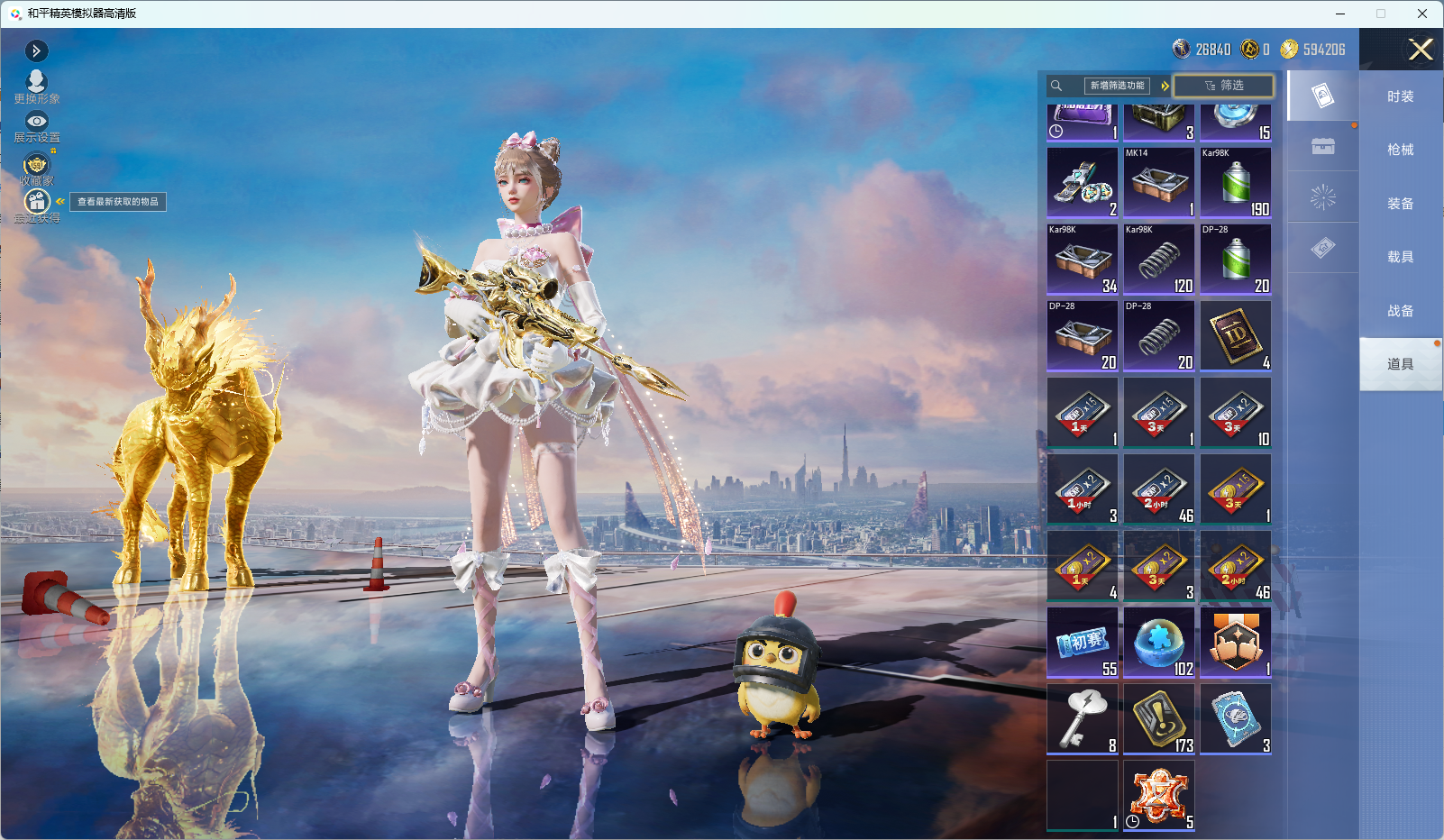Image resolution: width=1444 pixels, height=840 pixels.
Task: Select the gold coin x1.5 3-day card
Action: click(x=1236, y=489)
